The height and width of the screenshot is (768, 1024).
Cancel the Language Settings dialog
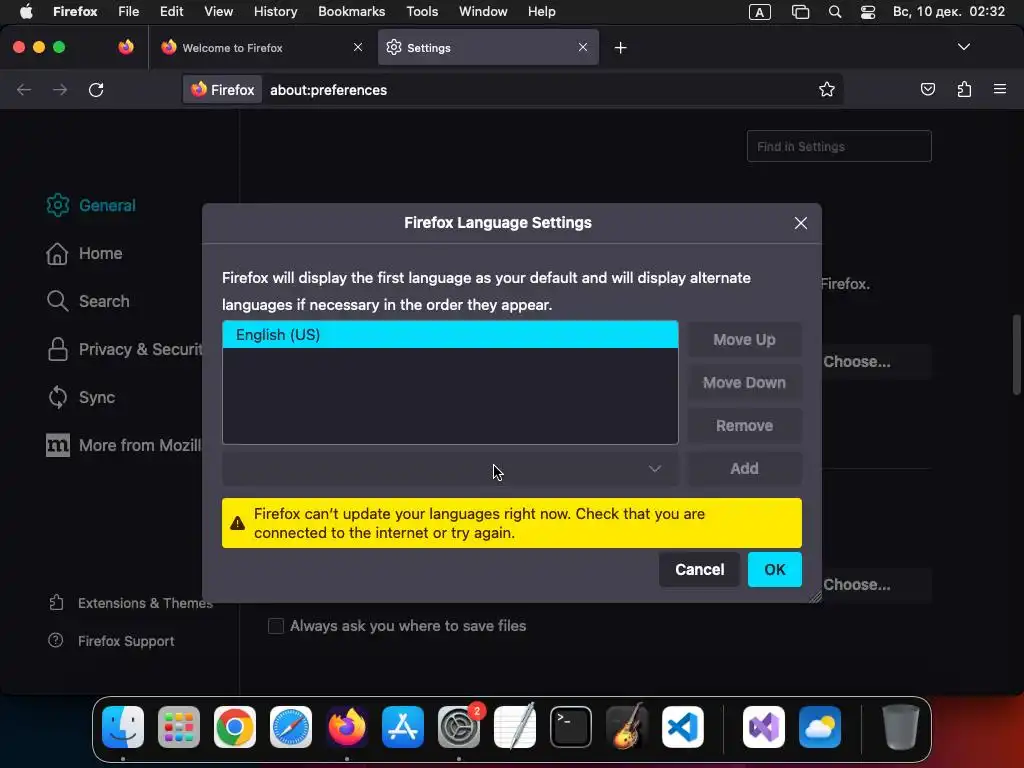(699, 569)
